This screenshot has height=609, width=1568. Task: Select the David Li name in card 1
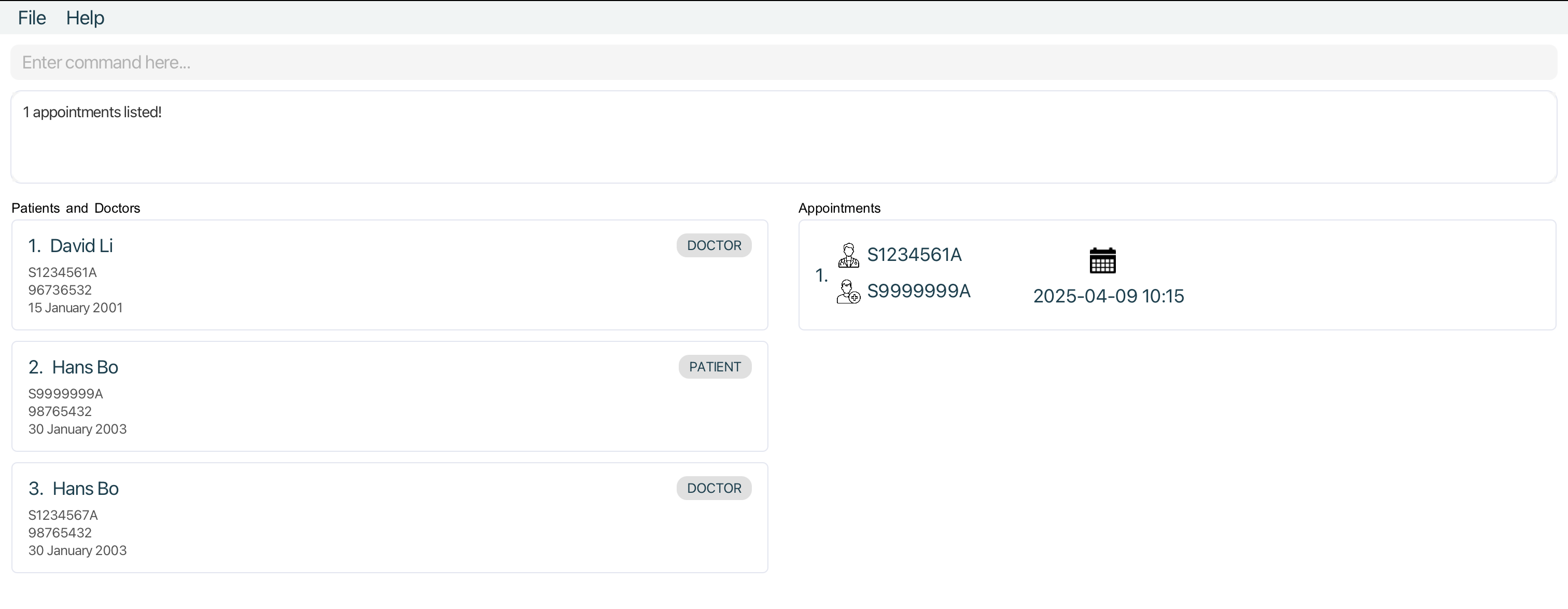81,245
